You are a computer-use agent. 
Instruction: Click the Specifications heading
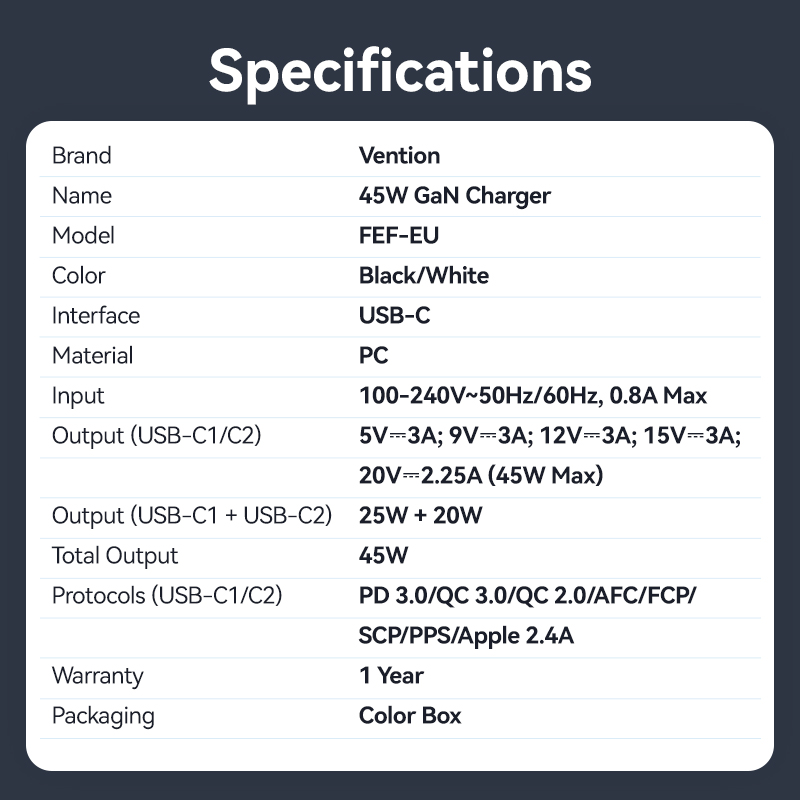tap(400, 72)
